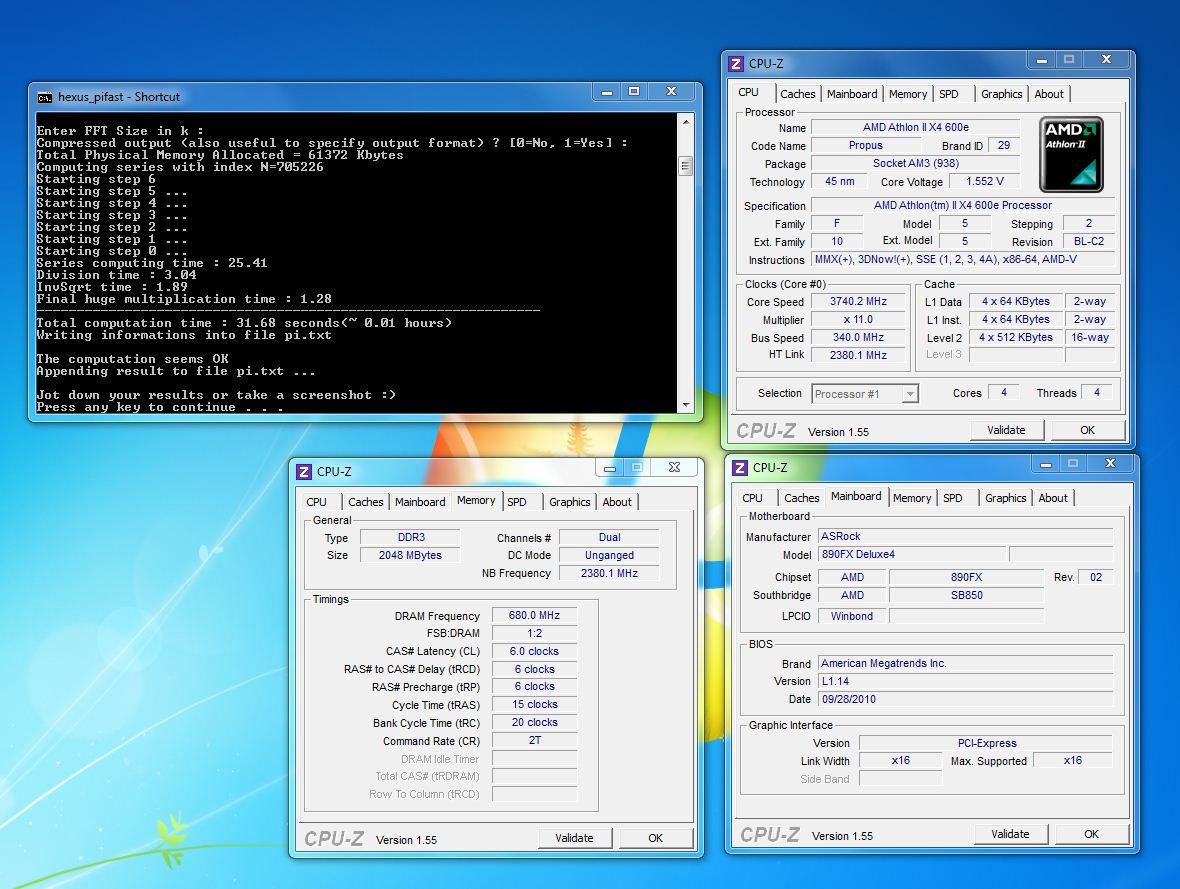This screenshot has width=1180, height=889.
Task: Click the memory Size value 2048 MBytes
Action: pos(411,556)
